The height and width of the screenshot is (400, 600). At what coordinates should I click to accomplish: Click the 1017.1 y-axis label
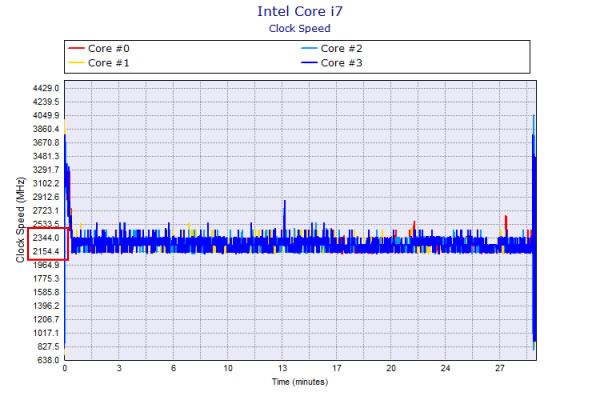46,333
